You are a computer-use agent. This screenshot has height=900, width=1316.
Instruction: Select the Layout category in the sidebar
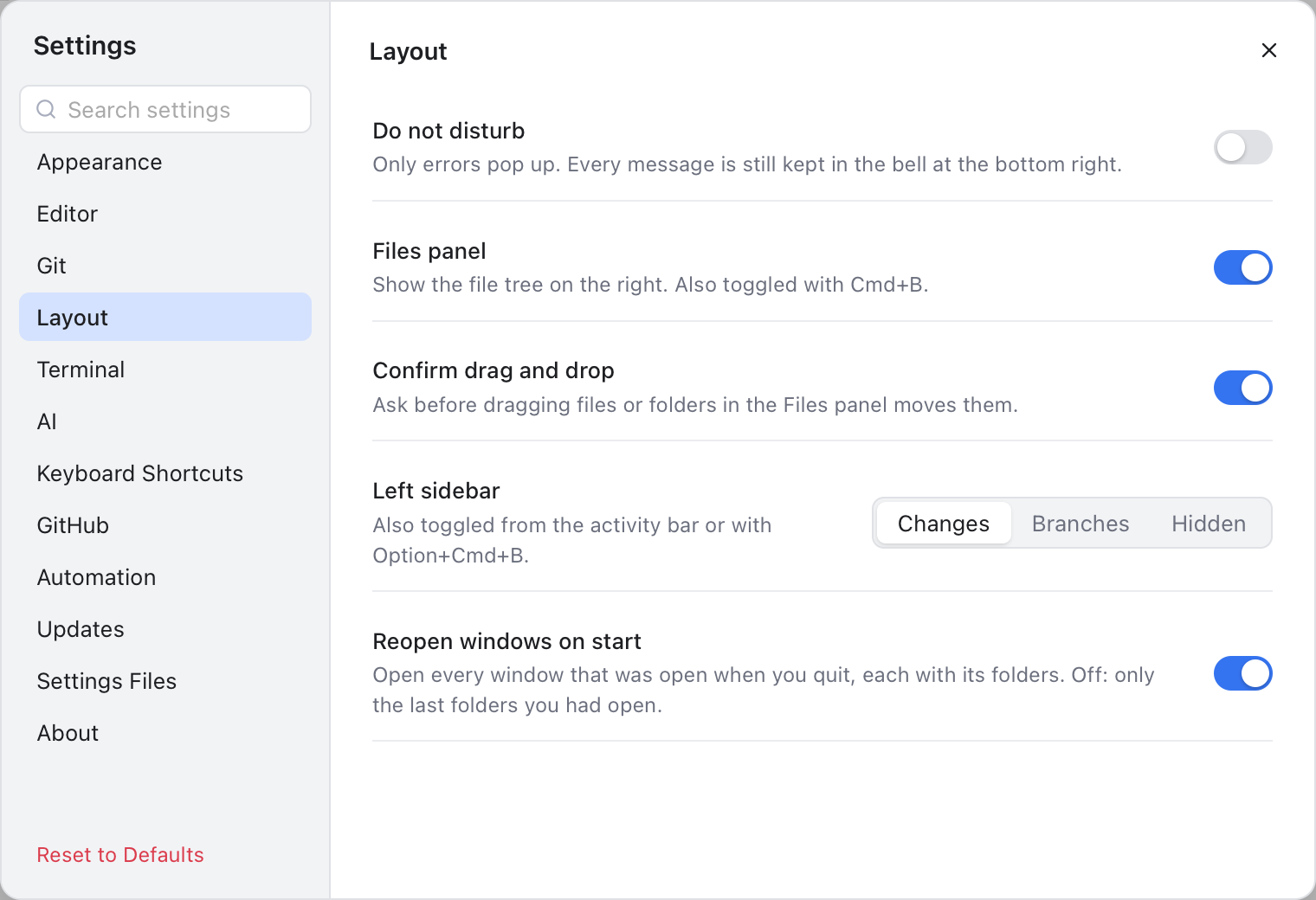coord(165,318)
